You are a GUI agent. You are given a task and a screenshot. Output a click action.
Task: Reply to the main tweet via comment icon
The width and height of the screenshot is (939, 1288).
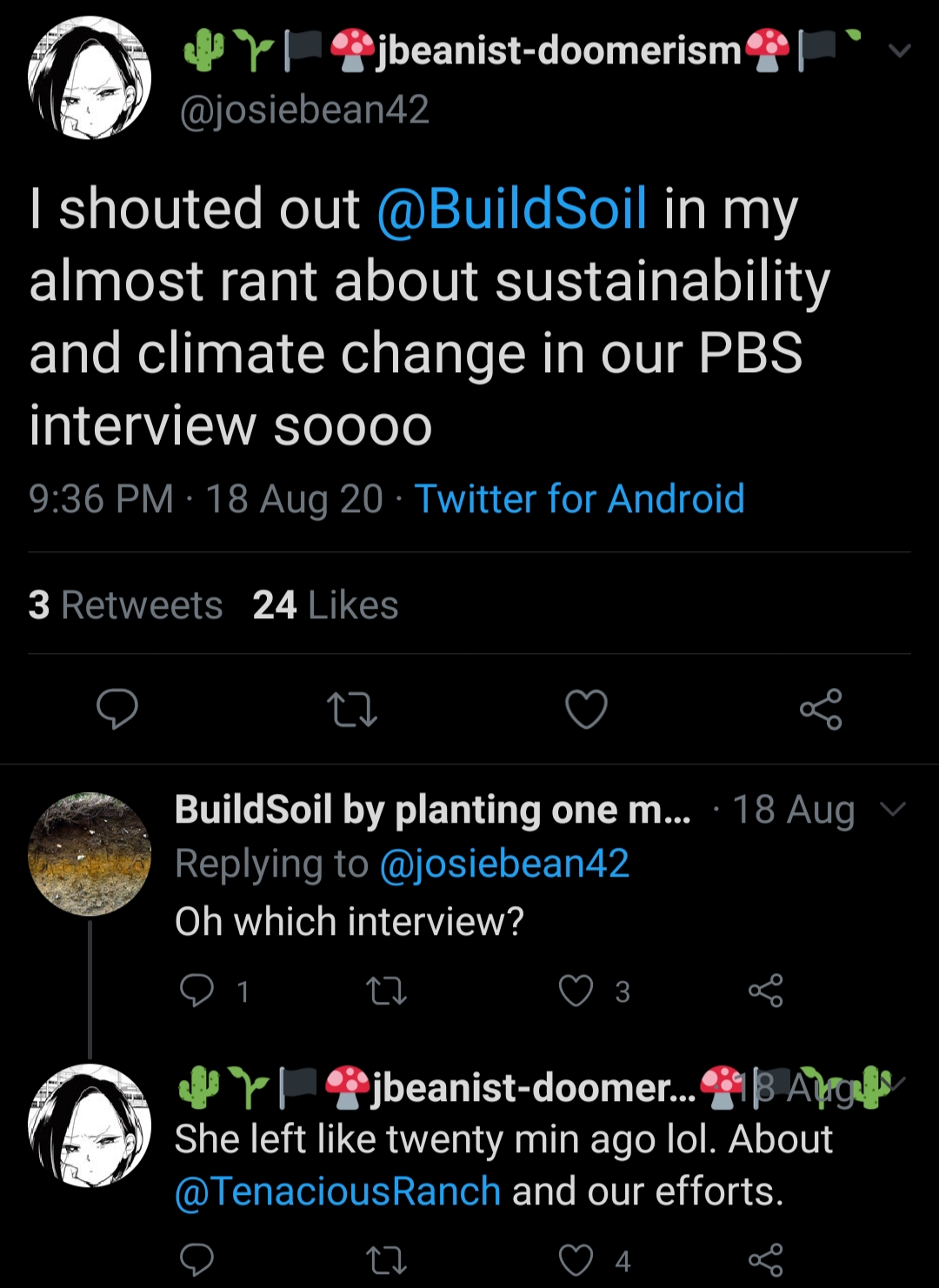pyautogui.click(x=117, y=709)
